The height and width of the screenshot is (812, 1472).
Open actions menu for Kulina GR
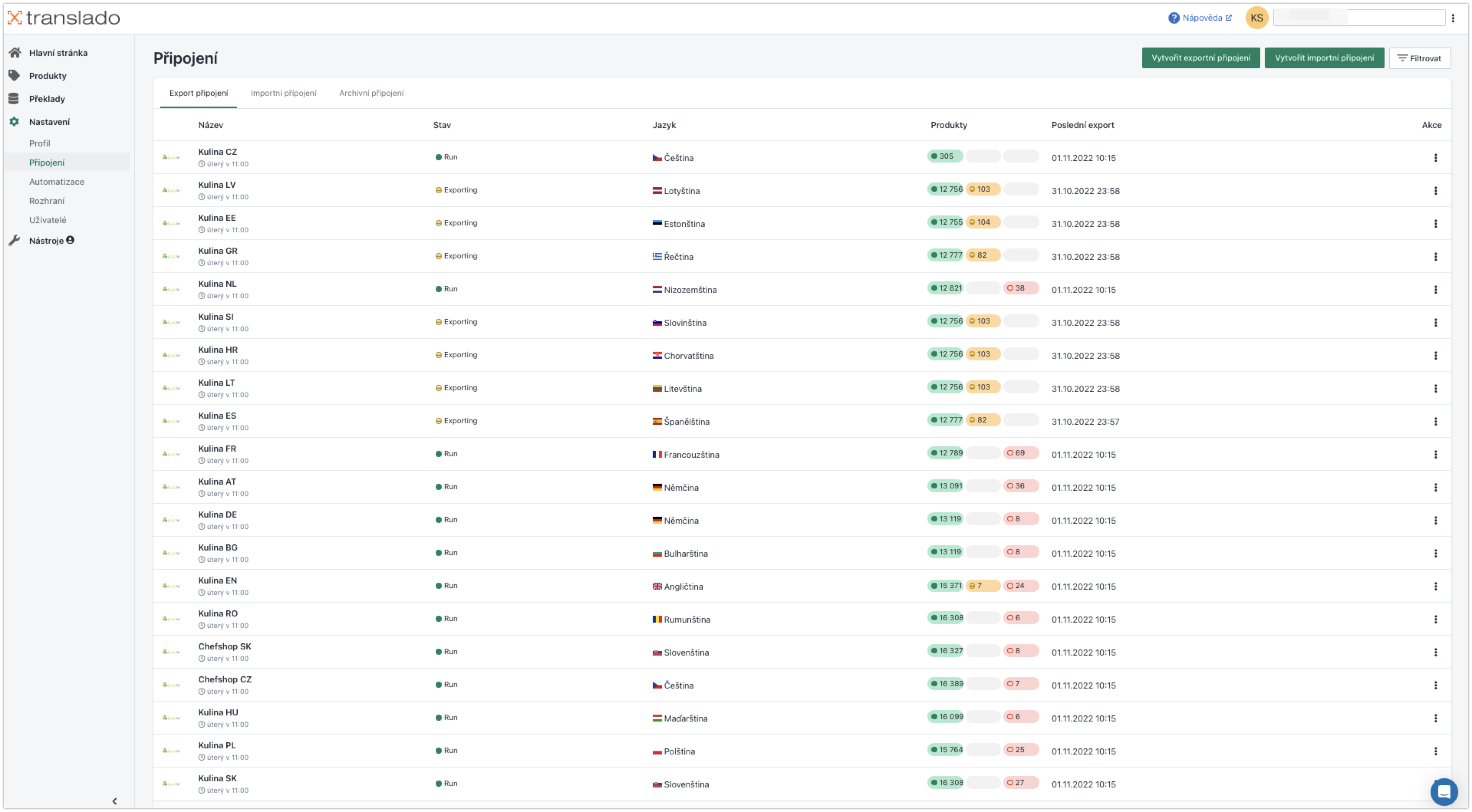pos(1435,257)
